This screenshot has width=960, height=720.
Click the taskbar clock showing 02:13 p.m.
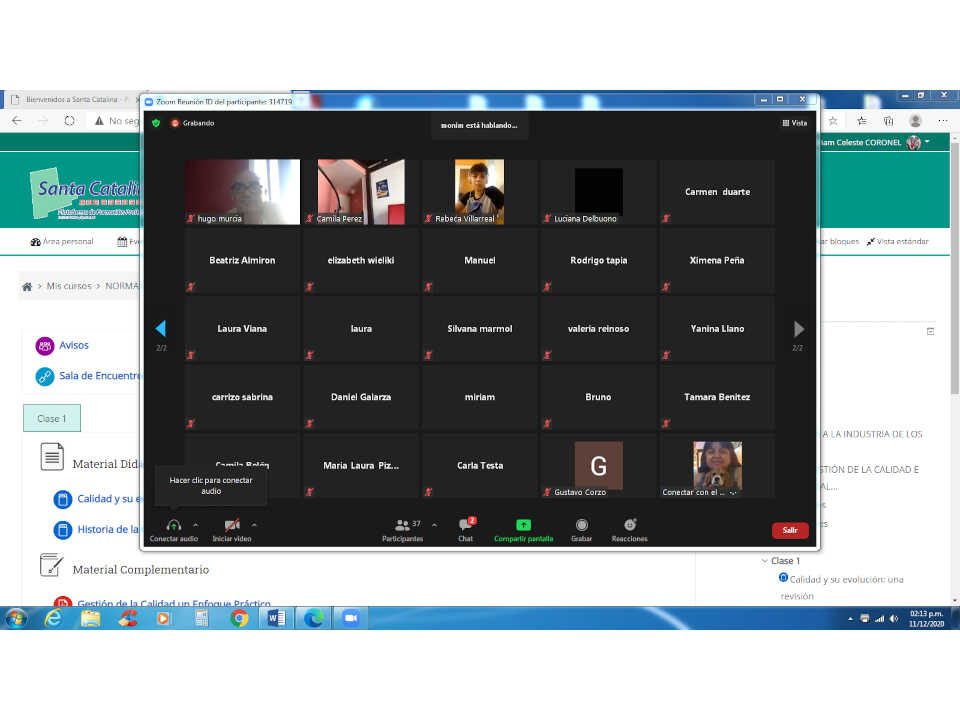(926, 618)
